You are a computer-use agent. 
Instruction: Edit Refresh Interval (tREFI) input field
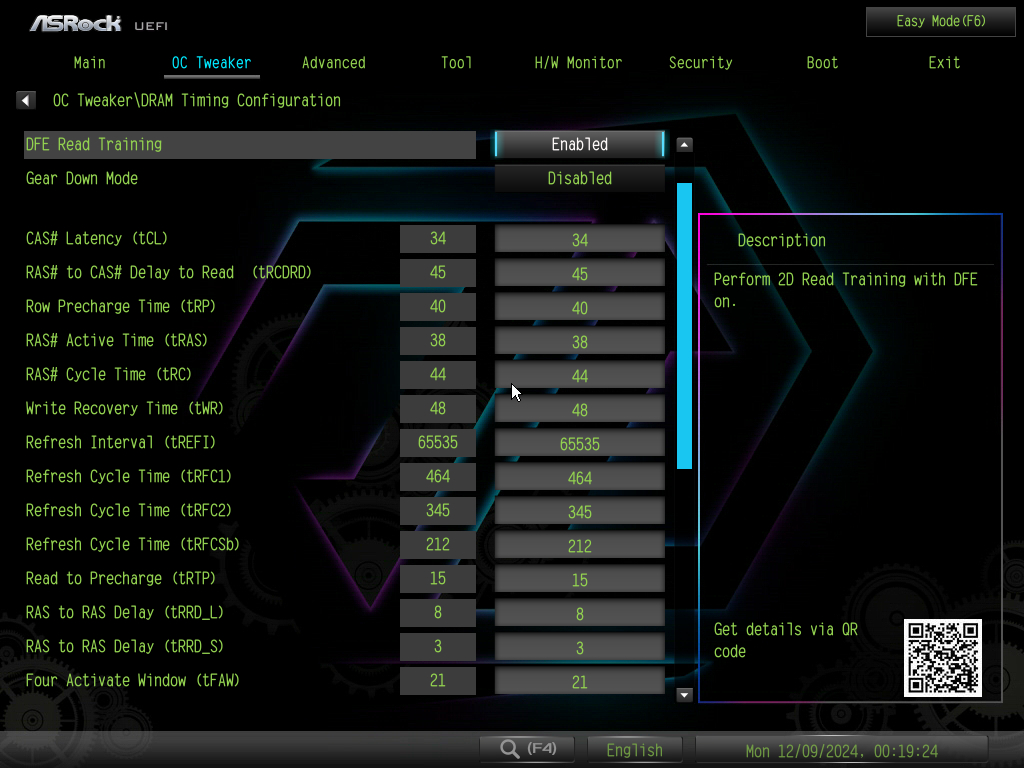click(579, 443)
